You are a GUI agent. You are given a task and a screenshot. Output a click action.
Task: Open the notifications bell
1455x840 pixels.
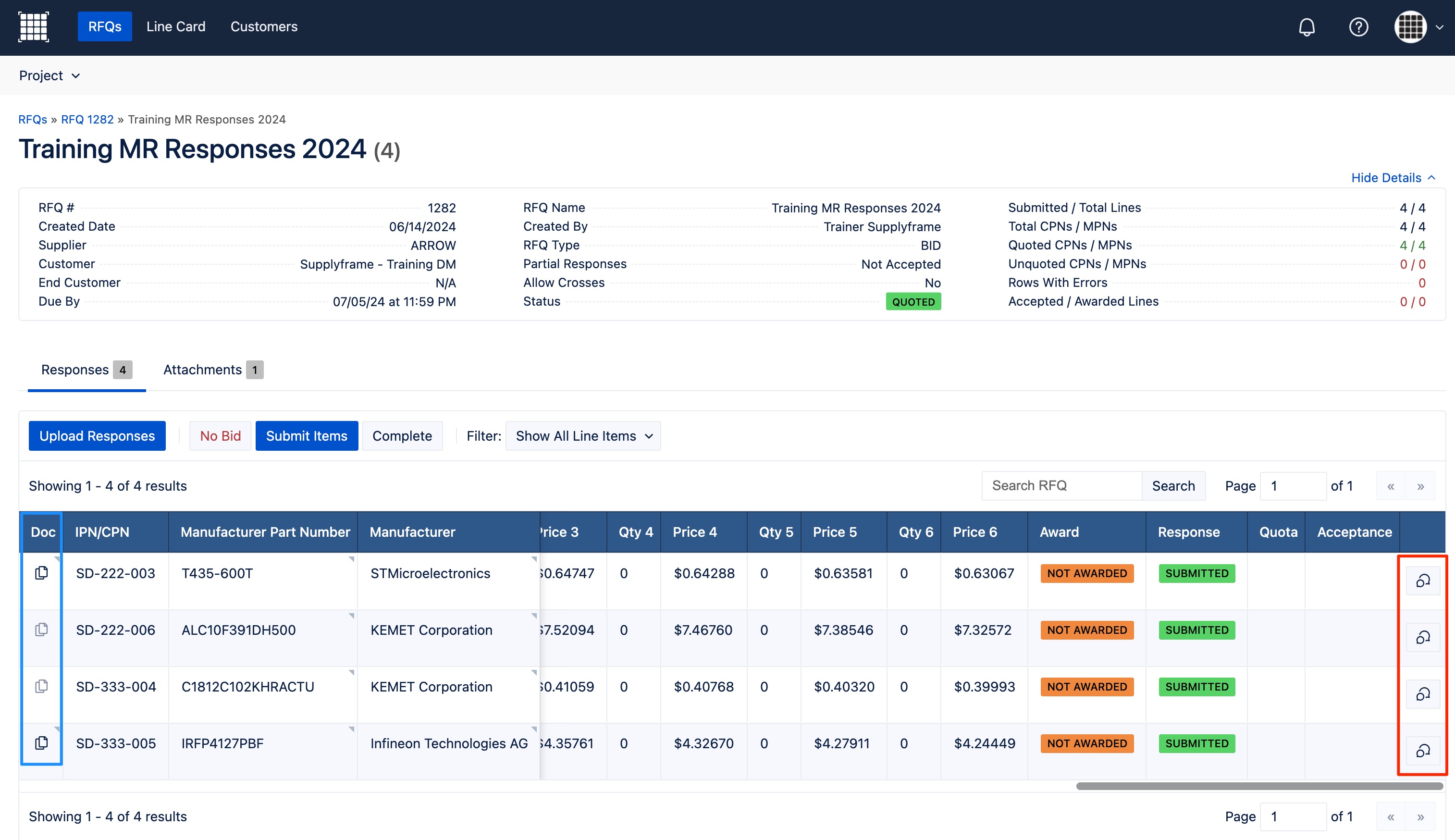[x=1306, y=27]
